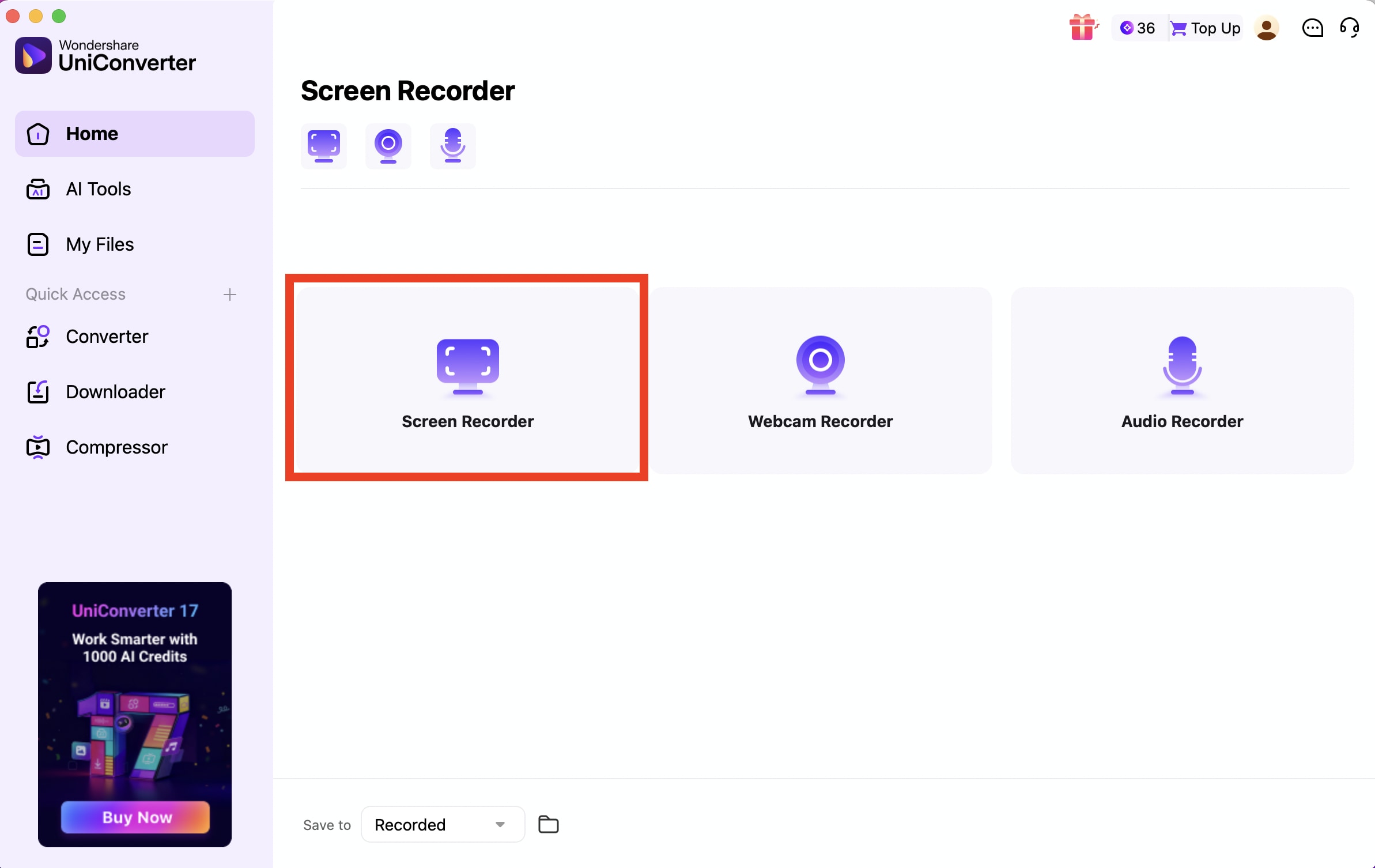Open My Files section
This screenshot has width=1375, height=868.
click(99, 244)
